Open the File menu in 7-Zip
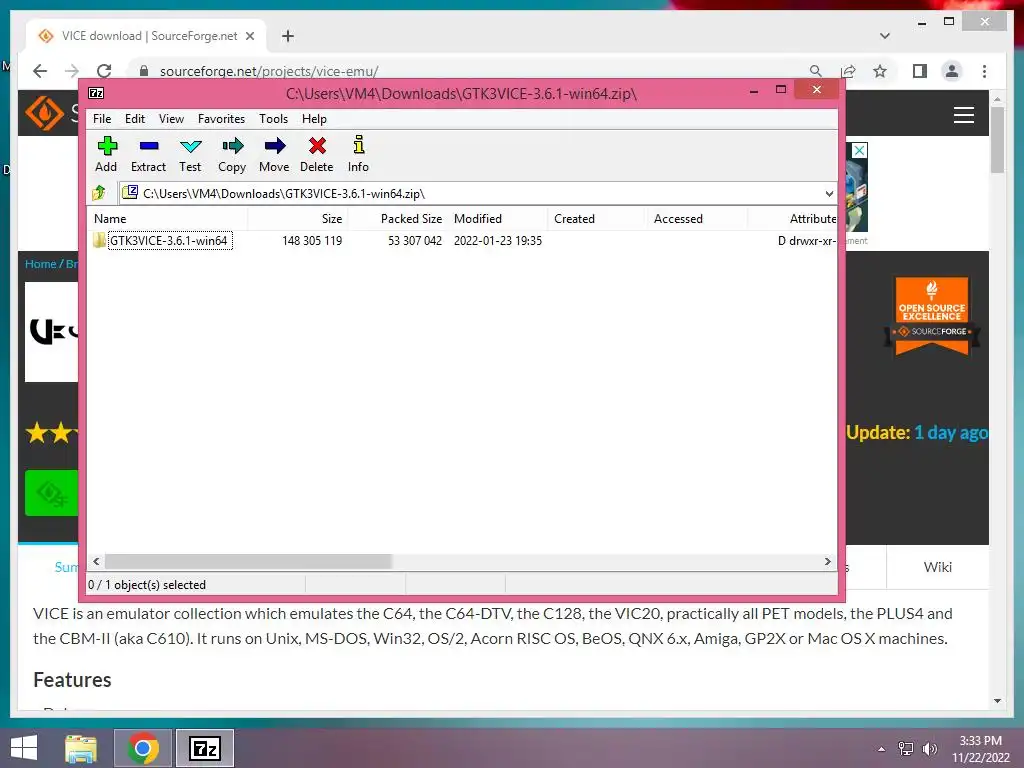 click(x=102, y=119)
